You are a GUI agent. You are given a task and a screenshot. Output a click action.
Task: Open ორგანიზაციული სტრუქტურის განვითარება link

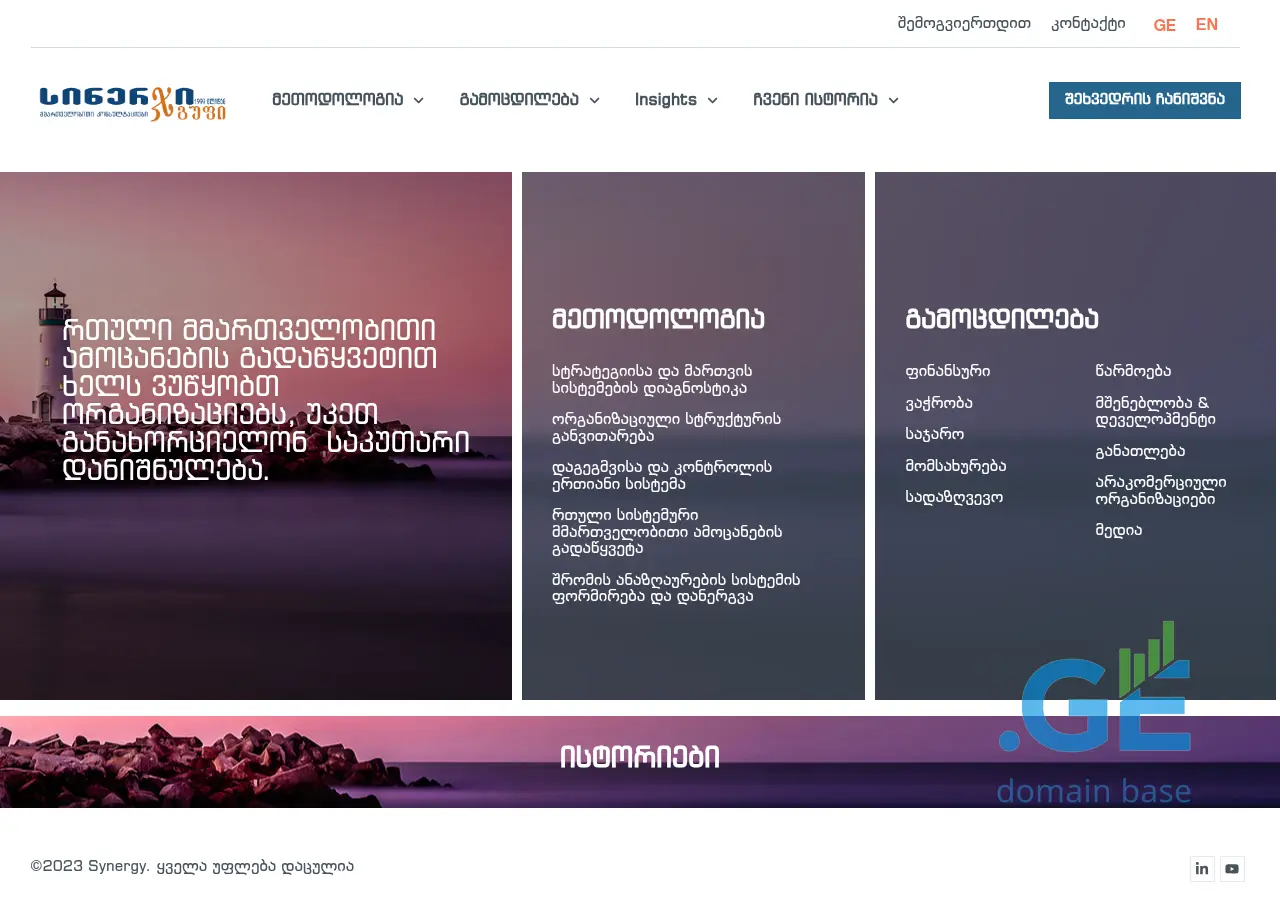(666, 428)
